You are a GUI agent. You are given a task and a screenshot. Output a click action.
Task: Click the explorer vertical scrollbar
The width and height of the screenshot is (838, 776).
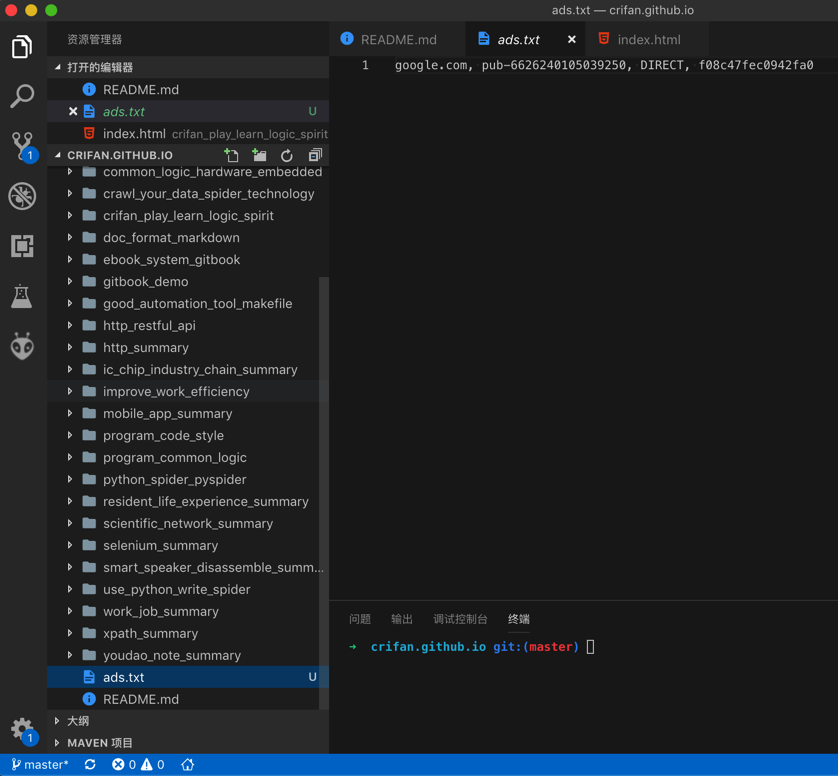[x=323, y=492]
